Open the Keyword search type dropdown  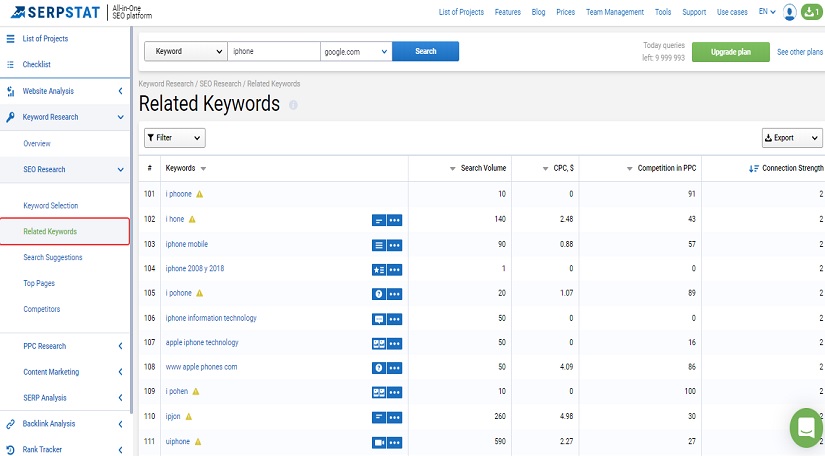click(x=186, y=52)
